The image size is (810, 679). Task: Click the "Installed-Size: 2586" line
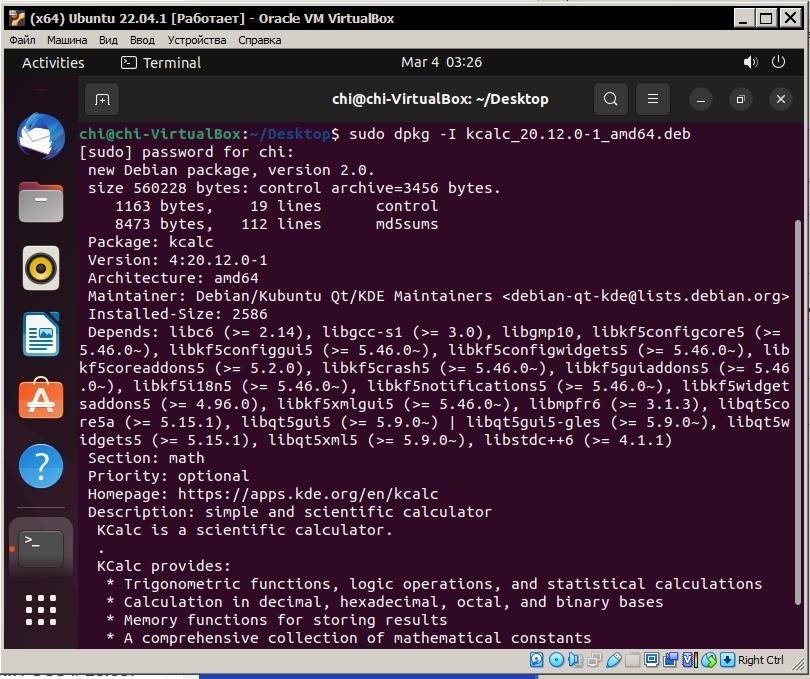point(177,314)
